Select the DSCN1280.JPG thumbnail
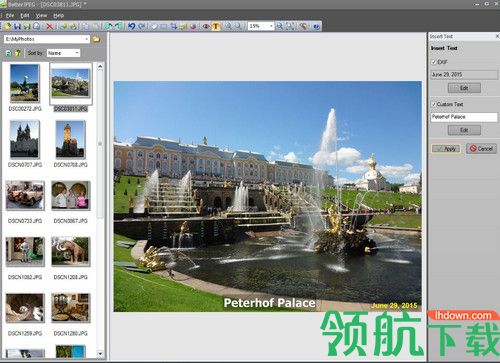 (x=70, y=308)
